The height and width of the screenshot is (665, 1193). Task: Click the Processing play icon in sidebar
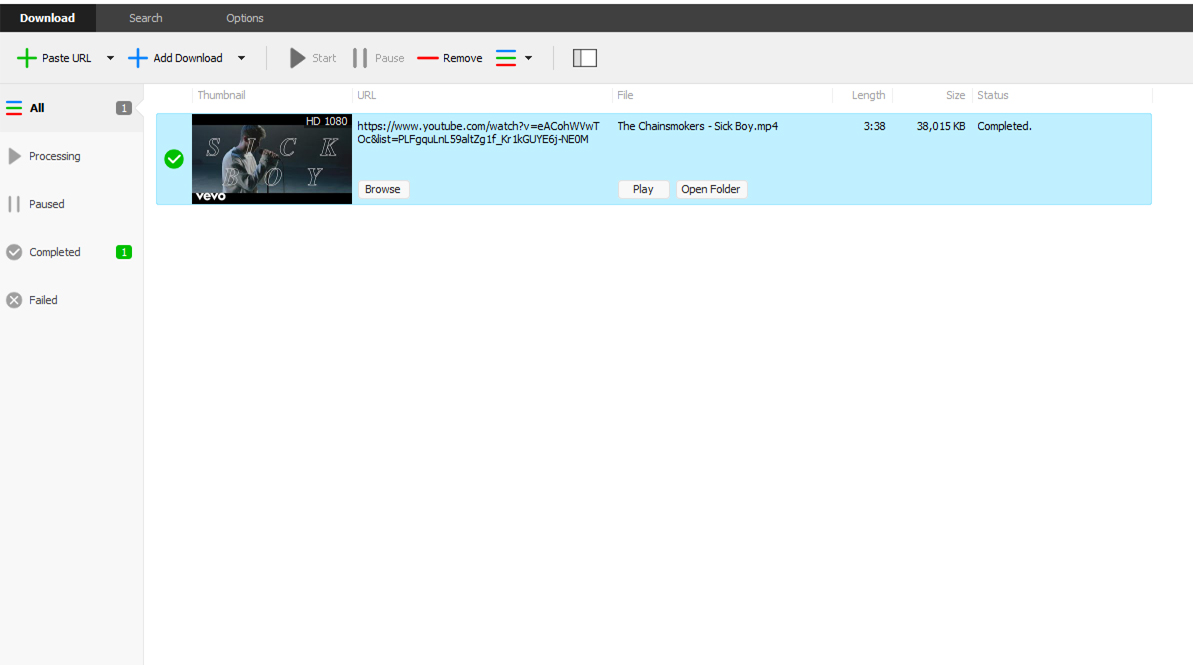click(x=14, y=156)
